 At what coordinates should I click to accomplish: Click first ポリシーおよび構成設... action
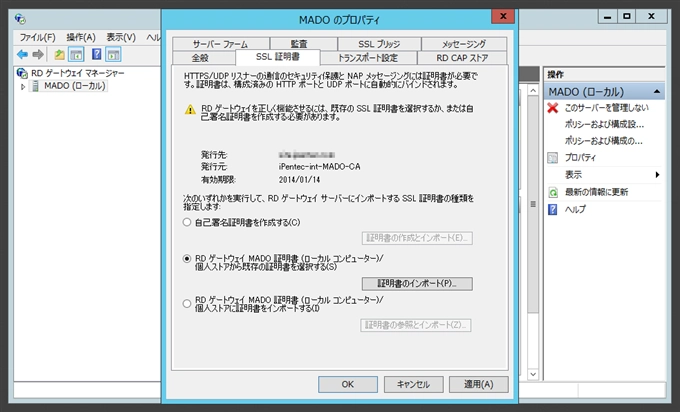pyautogui.click(x=604, y=124)
